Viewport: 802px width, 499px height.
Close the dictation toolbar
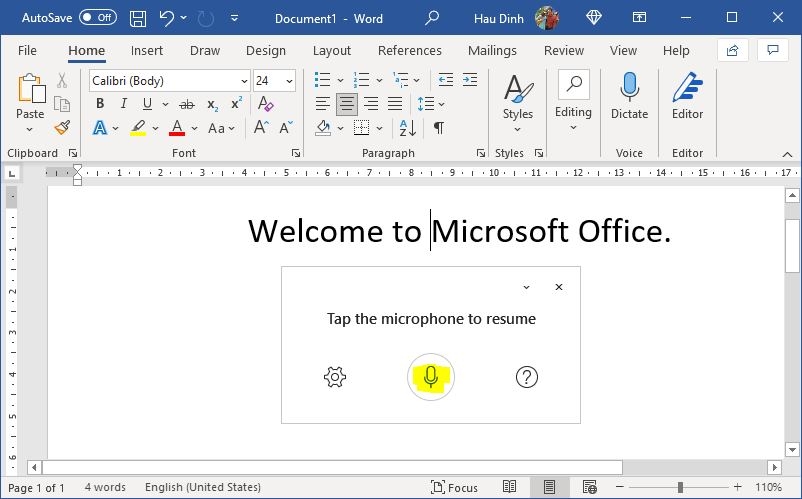[559, 287]
